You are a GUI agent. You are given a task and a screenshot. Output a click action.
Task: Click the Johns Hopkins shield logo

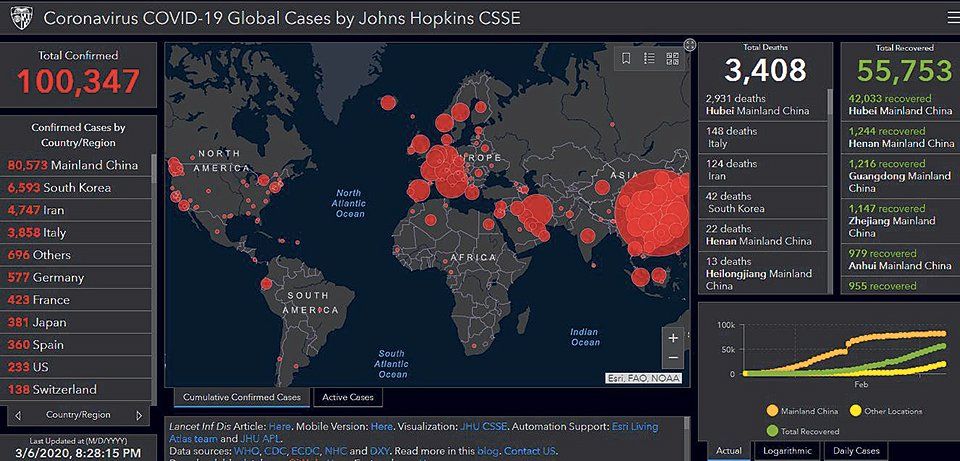[21, 18]
